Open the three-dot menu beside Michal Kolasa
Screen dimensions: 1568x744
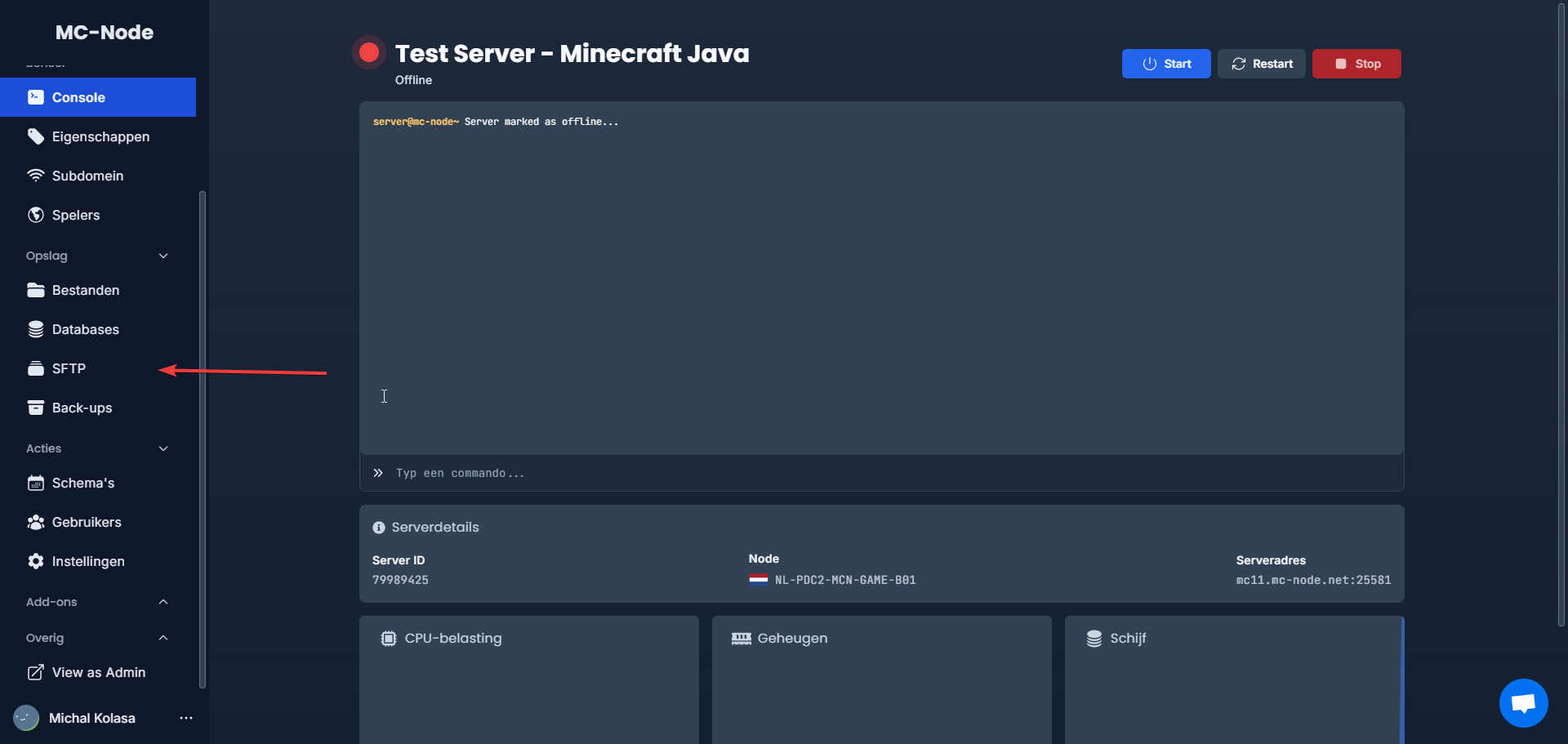click(x=186, y=718)
